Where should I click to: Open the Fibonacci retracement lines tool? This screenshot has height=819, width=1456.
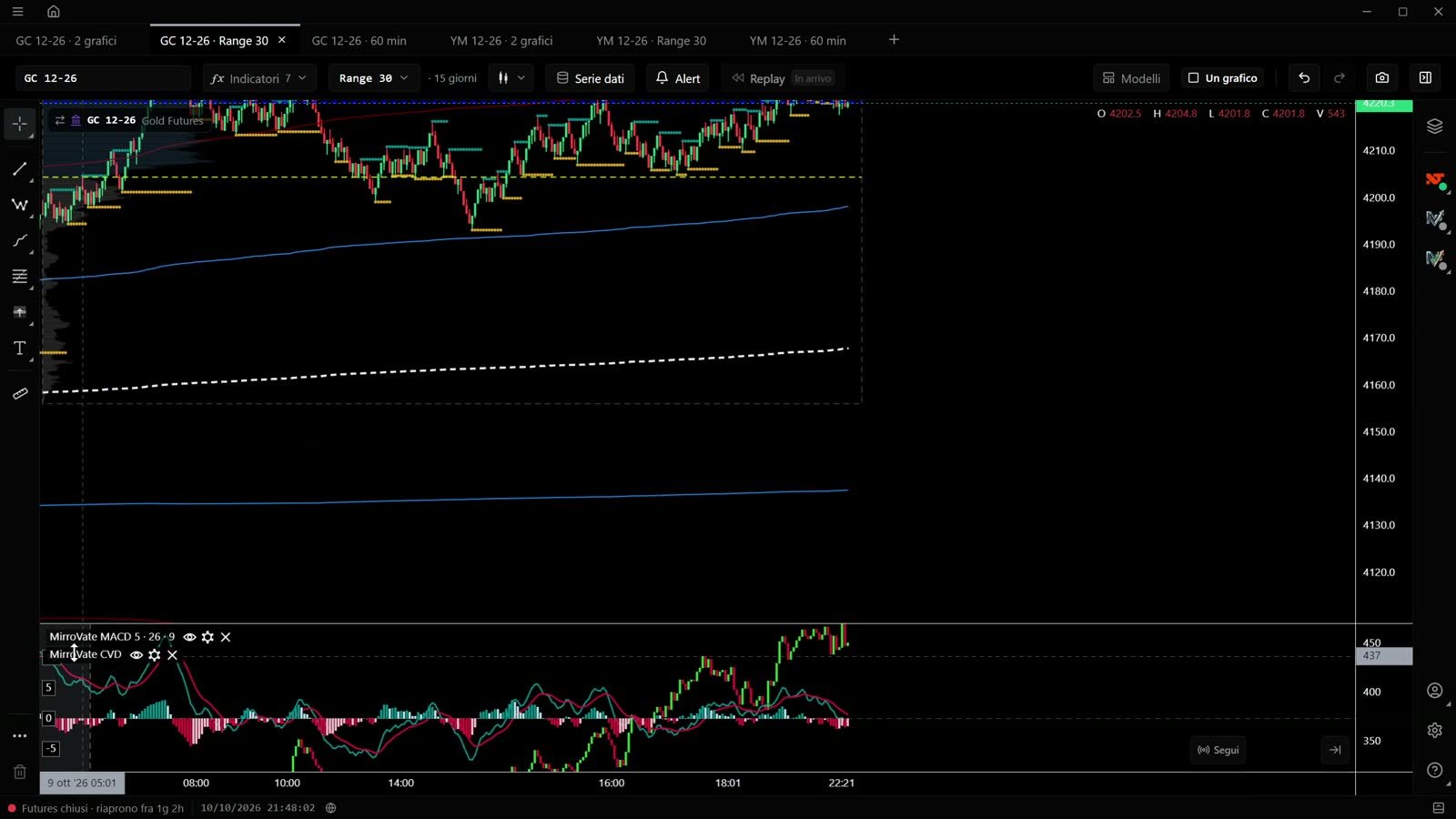[x=20, y=277]
